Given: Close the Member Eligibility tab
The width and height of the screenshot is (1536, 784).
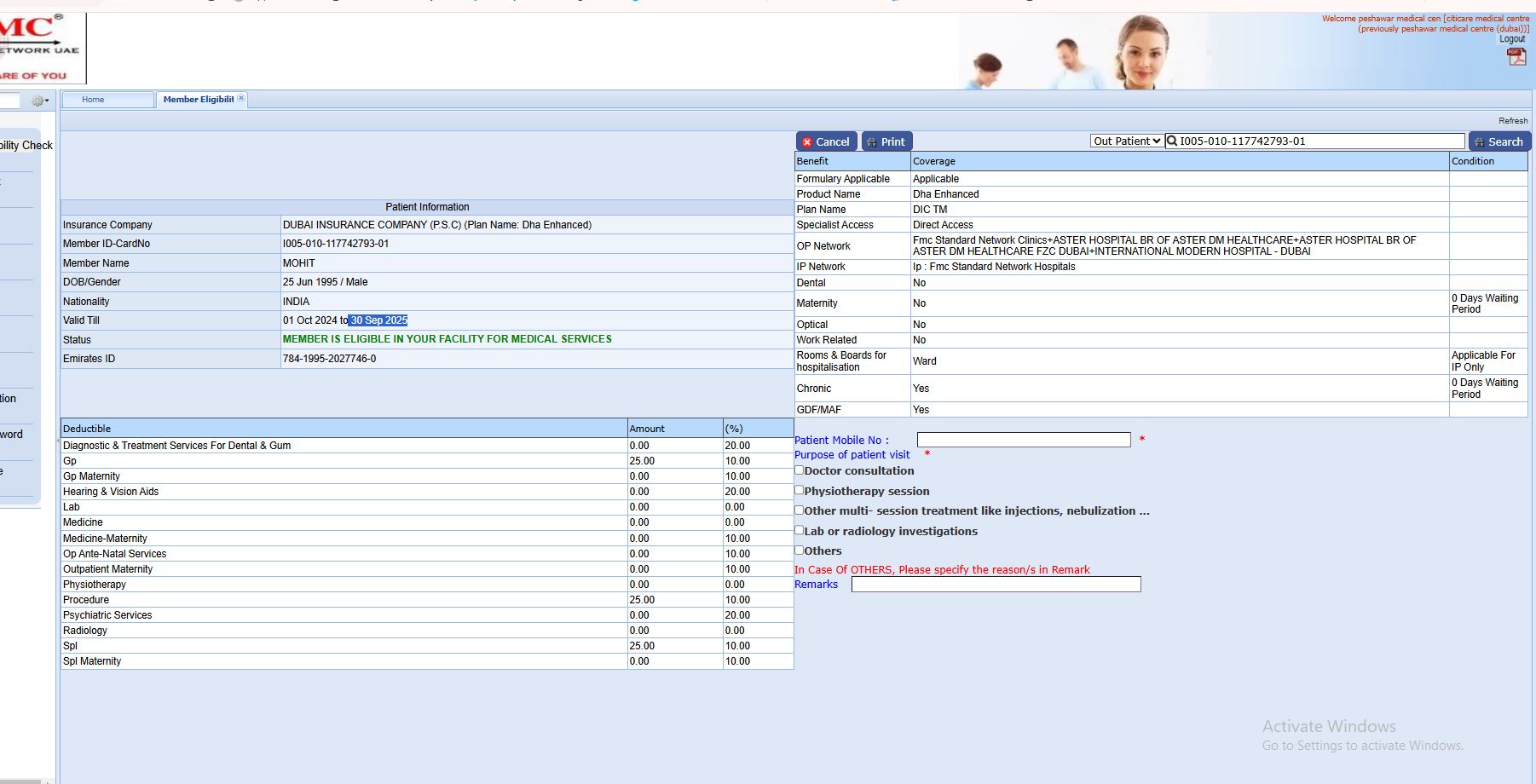Looking at the screenshot, I should [x=241, y=99].
